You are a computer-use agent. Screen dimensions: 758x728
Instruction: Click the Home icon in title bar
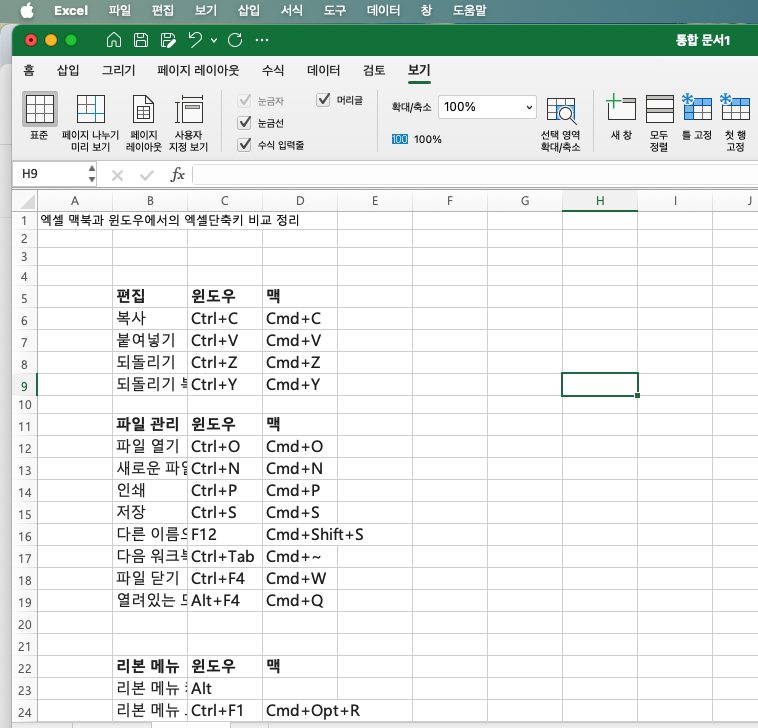[114, 40]
